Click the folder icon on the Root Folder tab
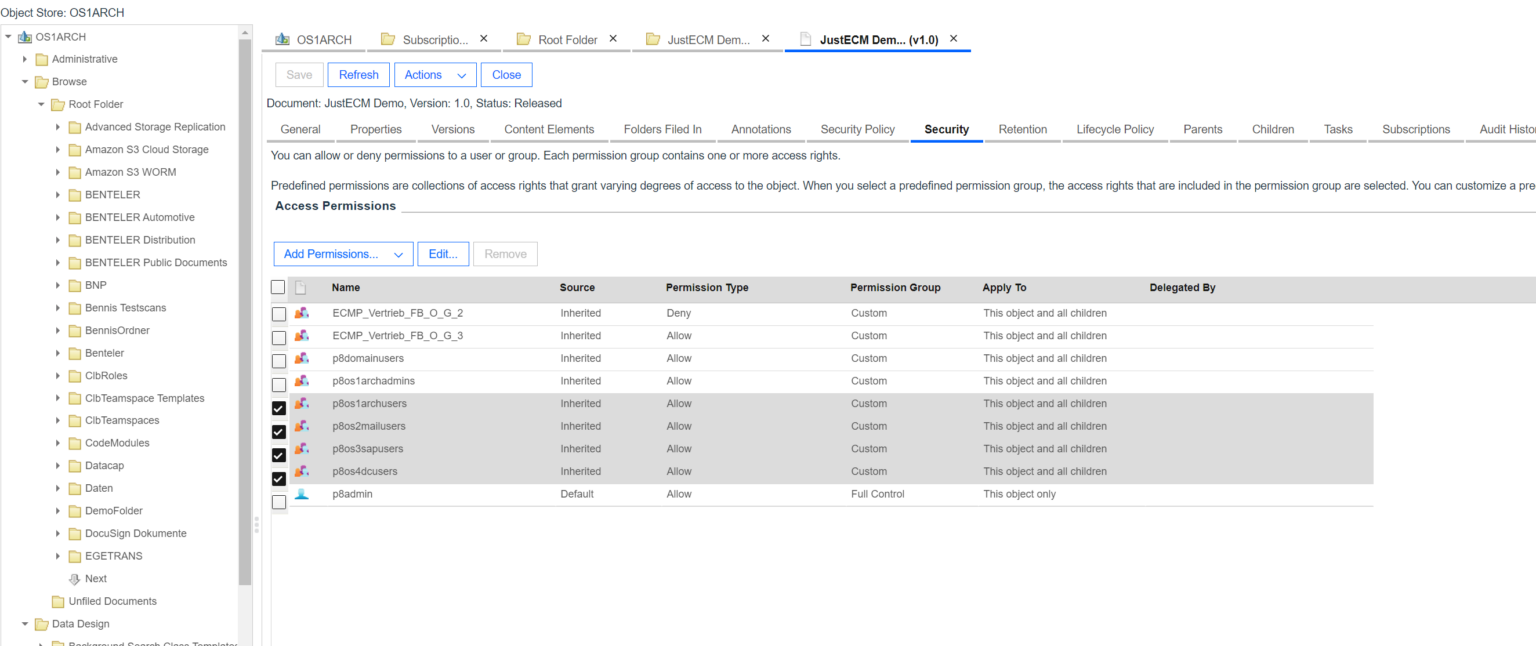Screen dimensions: 1536x646 (523, 39)
